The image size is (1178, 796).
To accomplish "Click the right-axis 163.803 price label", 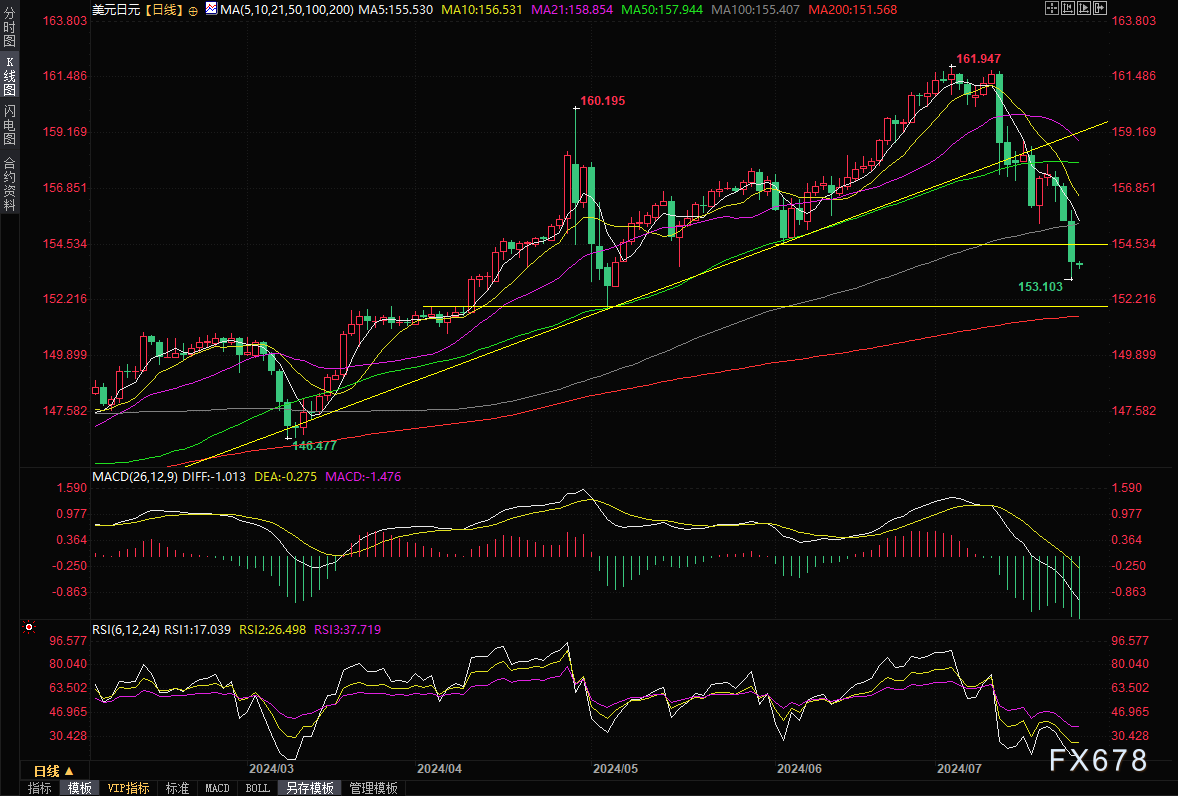I will pos(1134,21).
